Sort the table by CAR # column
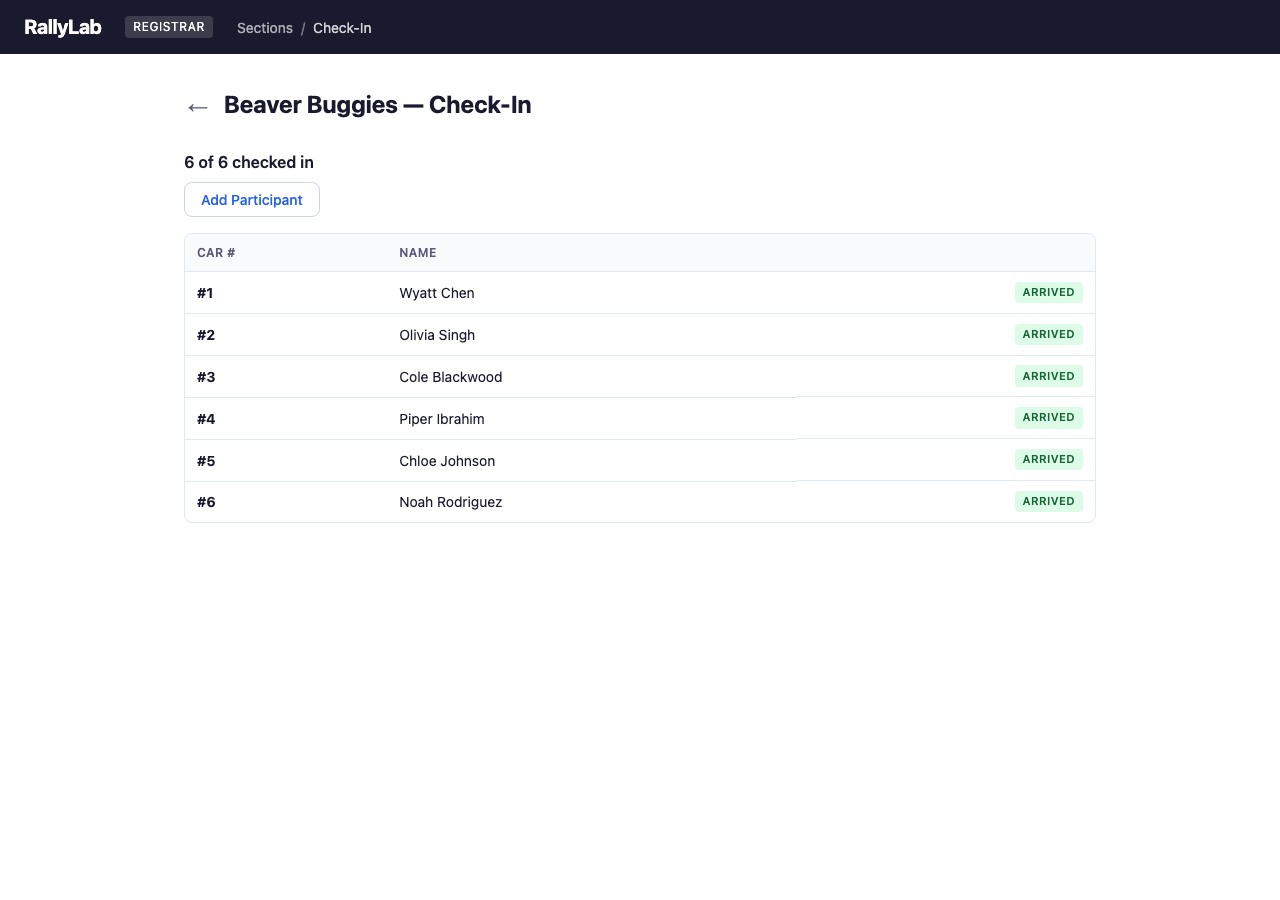Screen dimensions: 1280x900 tap(215, 252)
